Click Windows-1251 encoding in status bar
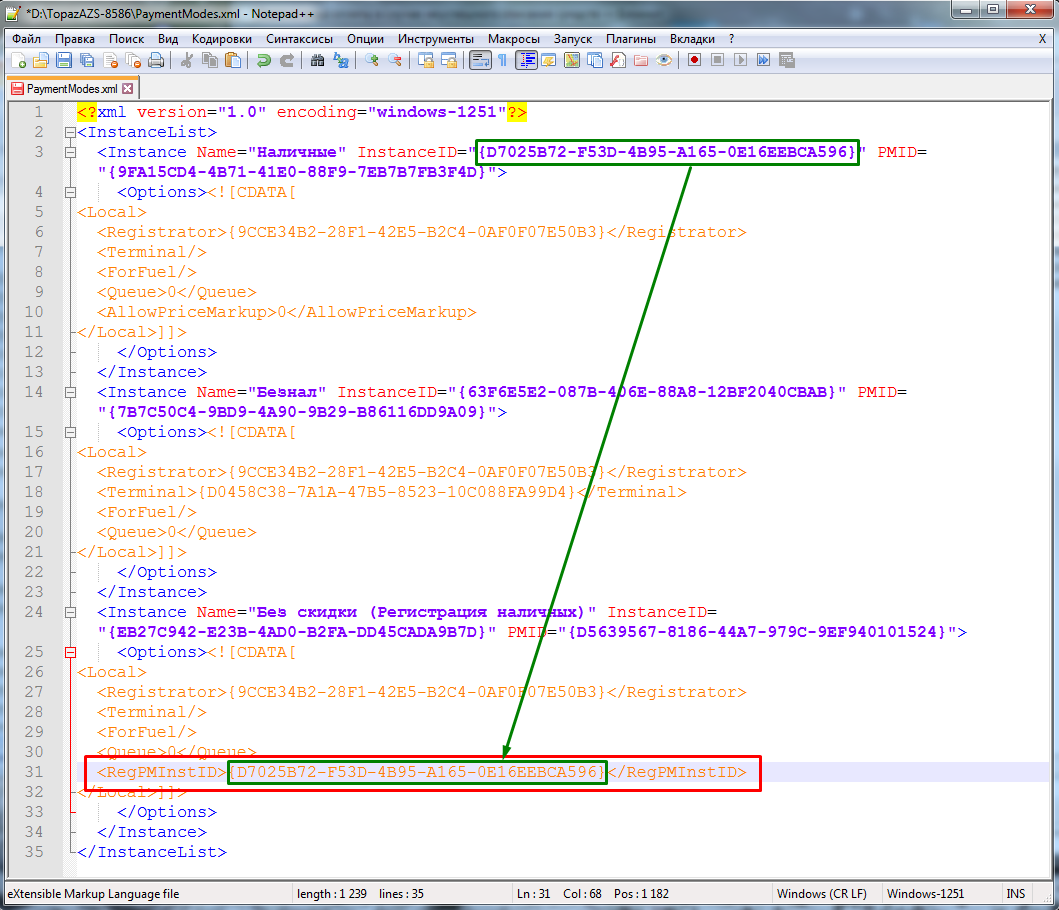The height and width of the screenshot is (910, 1059). tap(925, 893)
